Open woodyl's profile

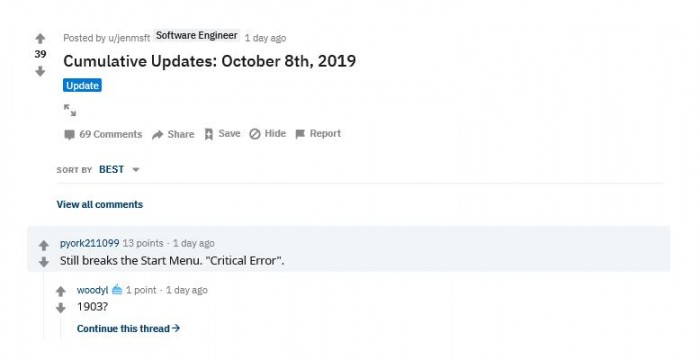click(92, 290)
